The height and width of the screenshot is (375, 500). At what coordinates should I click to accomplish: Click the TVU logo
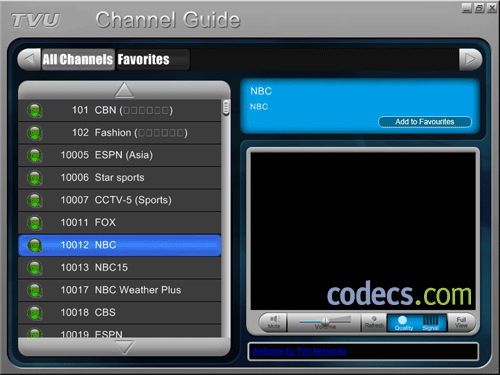(x=35, y=20)
